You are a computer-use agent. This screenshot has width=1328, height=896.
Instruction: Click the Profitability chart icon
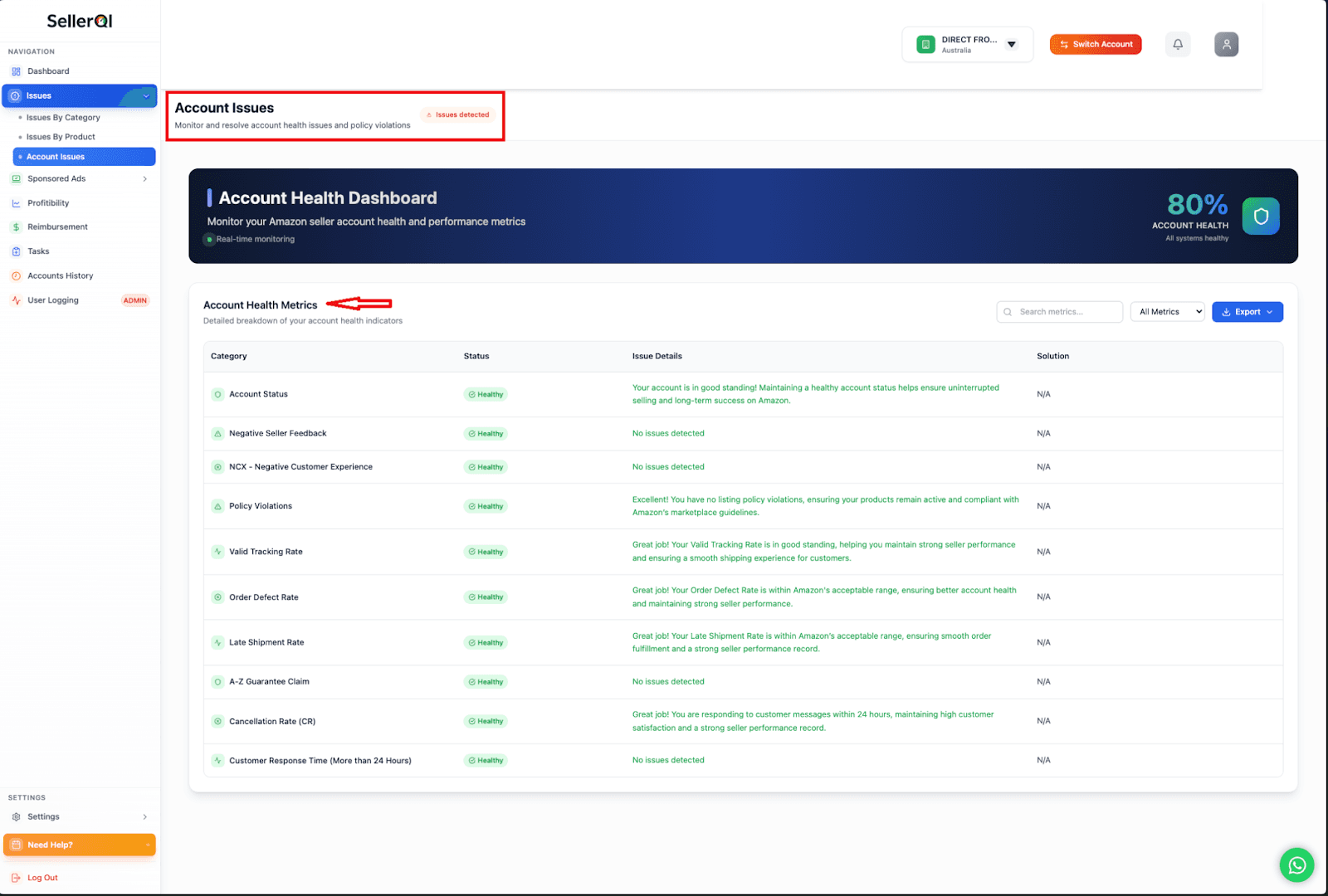click(x=16, y=202)
